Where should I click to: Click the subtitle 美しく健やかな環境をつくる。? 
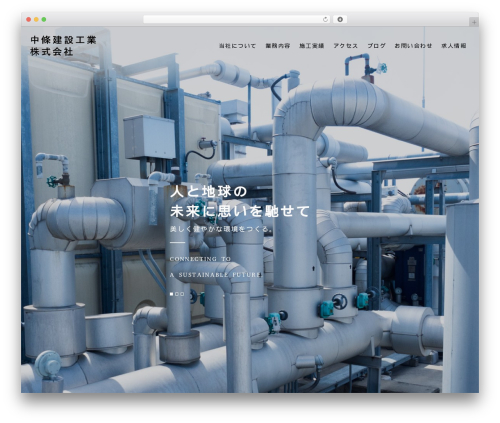click(x=222, y=229)
